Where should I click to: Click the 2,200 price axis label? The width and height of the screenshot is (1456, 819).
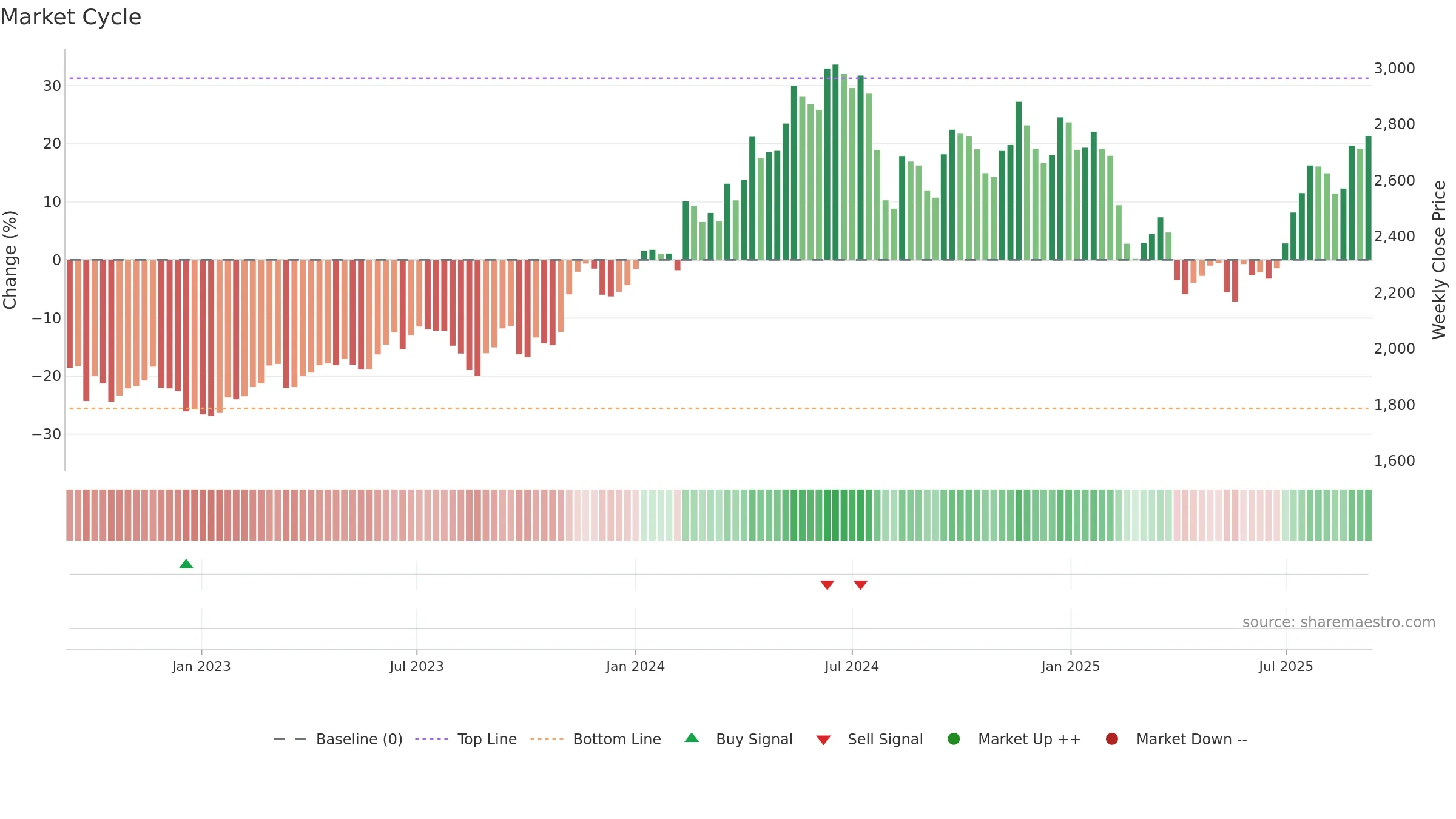click(1395, 293)
